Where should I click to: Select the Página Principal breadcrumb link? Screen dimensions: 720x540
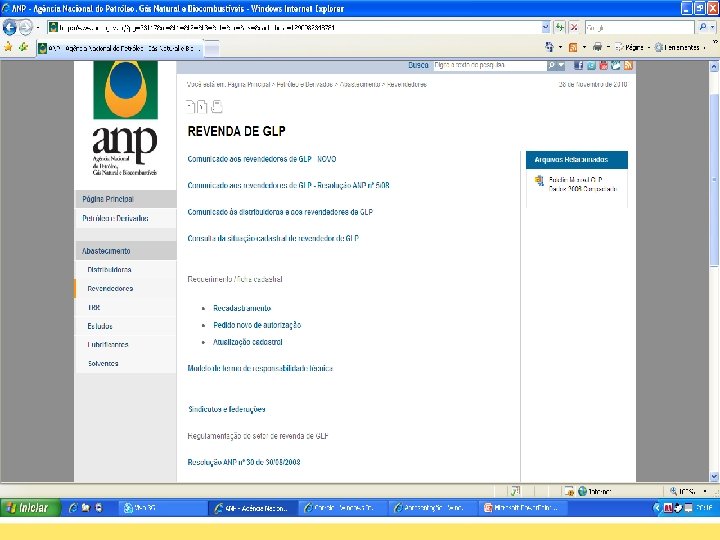pyautogui.click(x=248, y=84)
